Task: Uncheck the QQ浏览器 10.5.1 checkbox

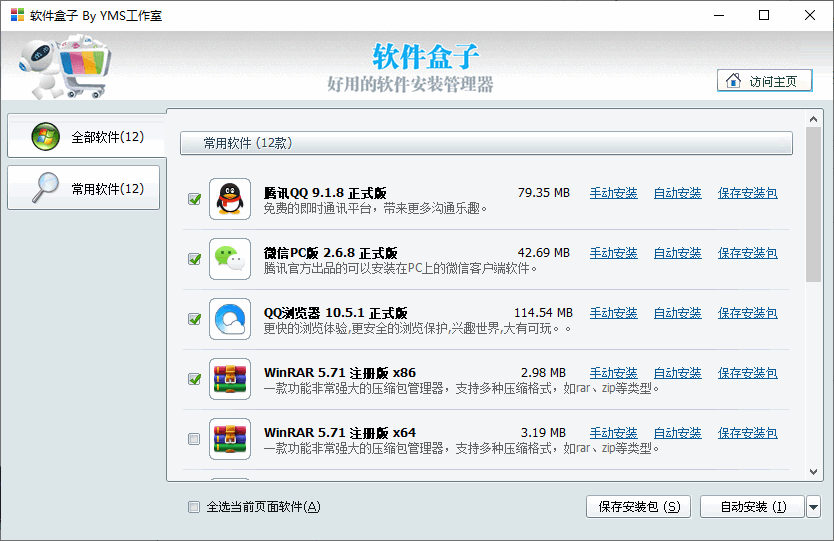Action: coord(194,319)
